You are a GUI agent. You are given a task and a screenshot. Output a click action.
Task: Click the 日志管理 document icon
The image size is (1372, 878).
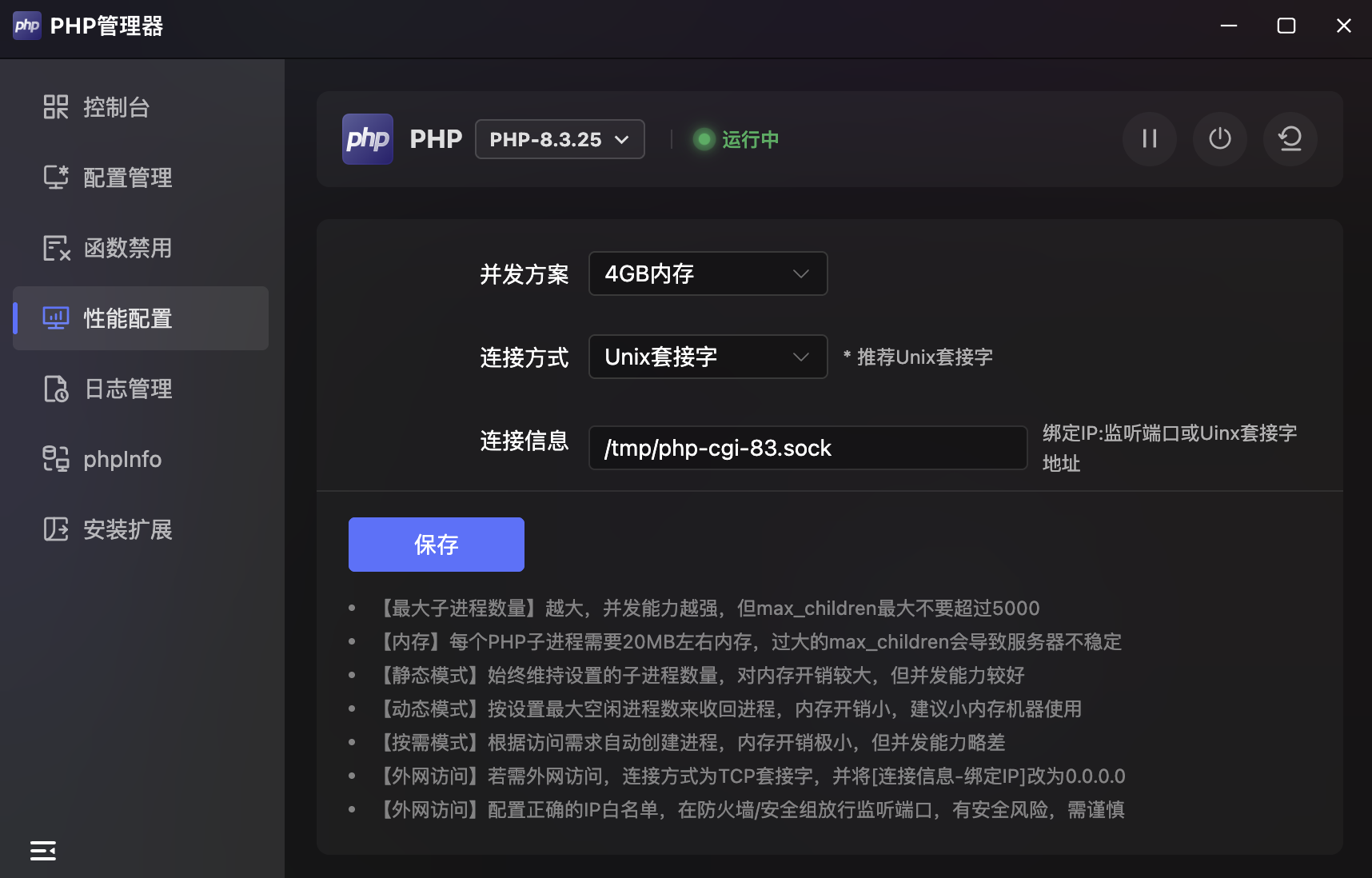click(56, 389)
